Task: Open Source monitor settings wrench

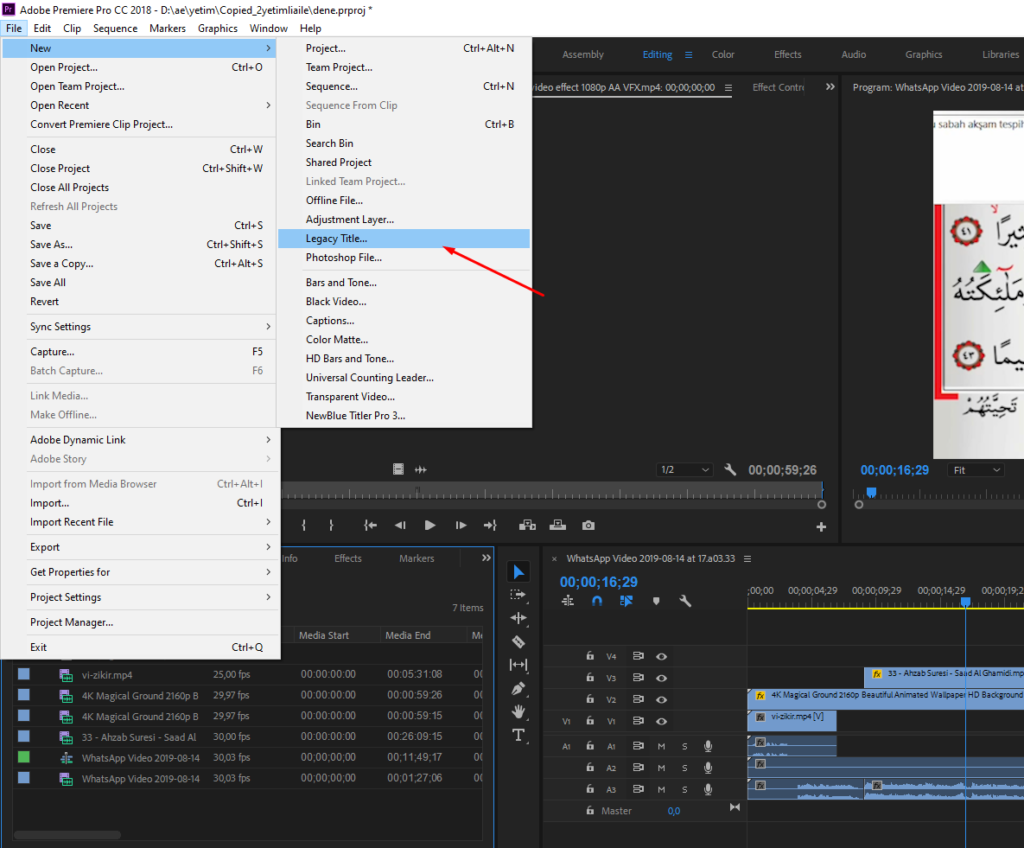Action: click(730, 470)
